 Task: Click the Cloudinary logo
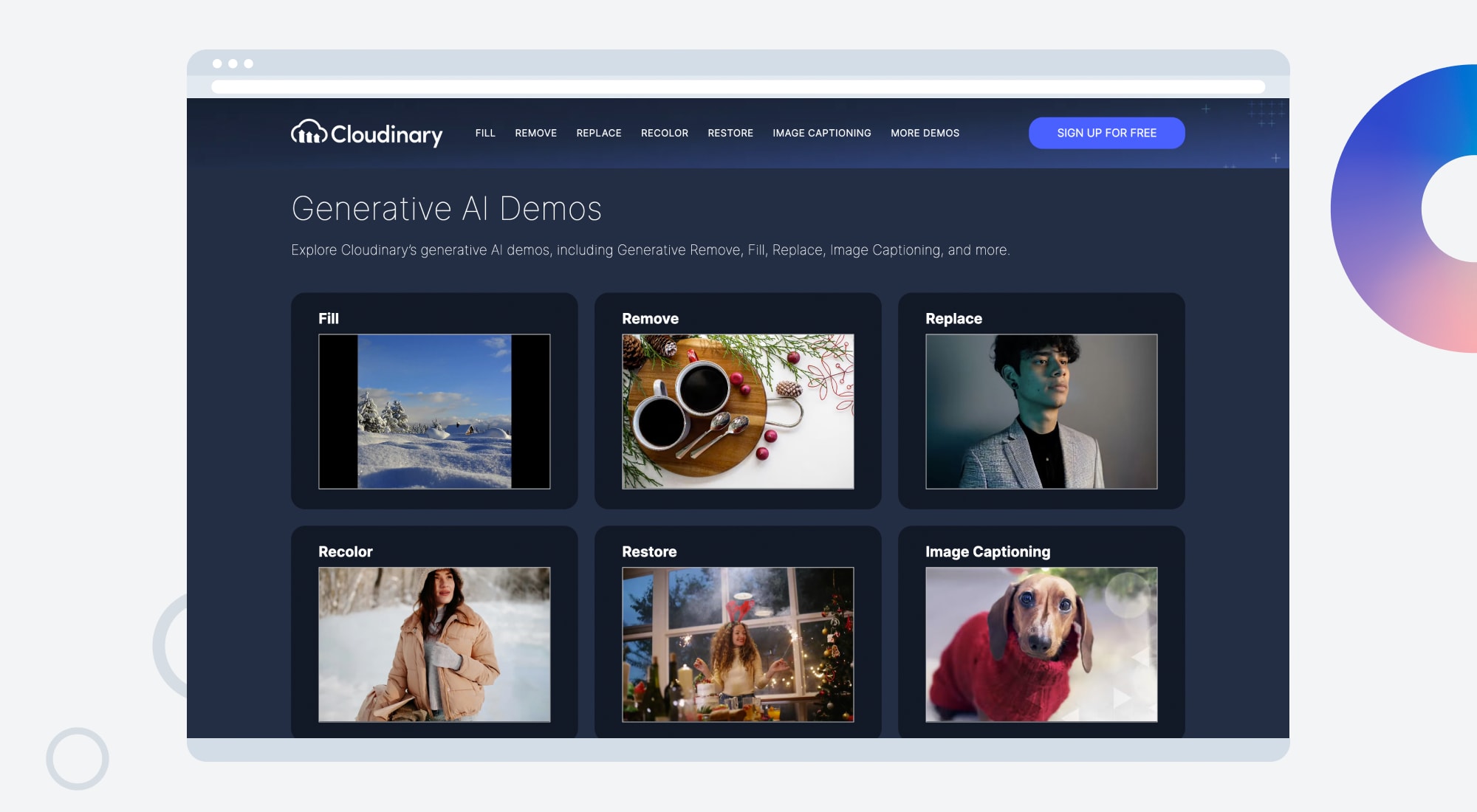(367, 134)
